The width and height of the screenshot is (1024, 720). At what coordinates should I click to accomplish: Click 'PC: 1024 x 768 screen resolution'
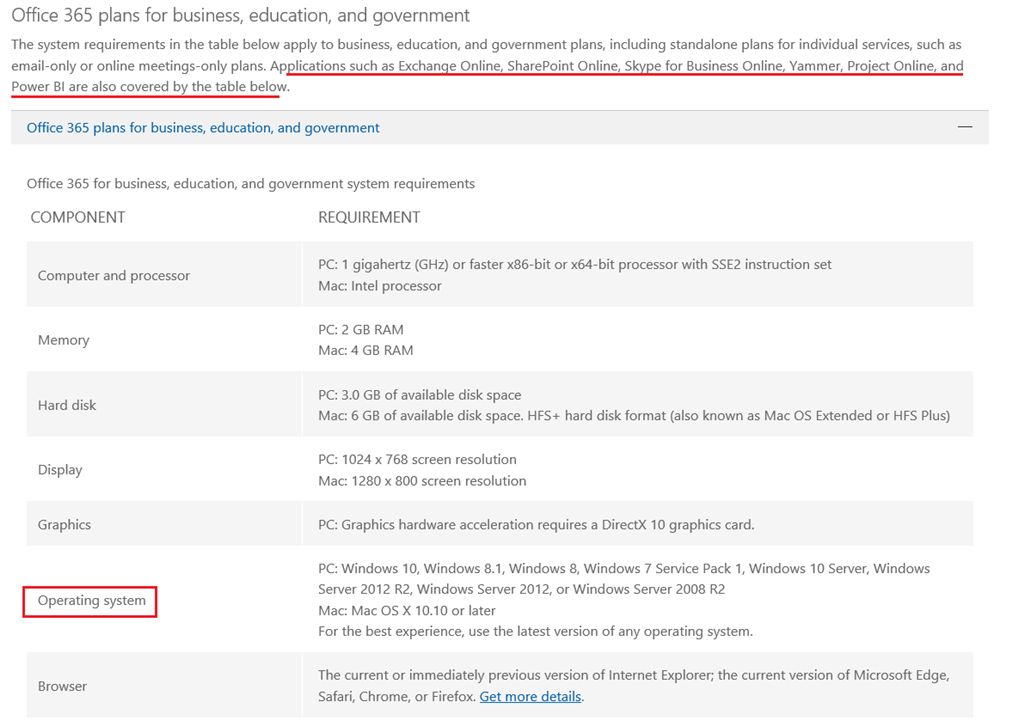[417, 459]
